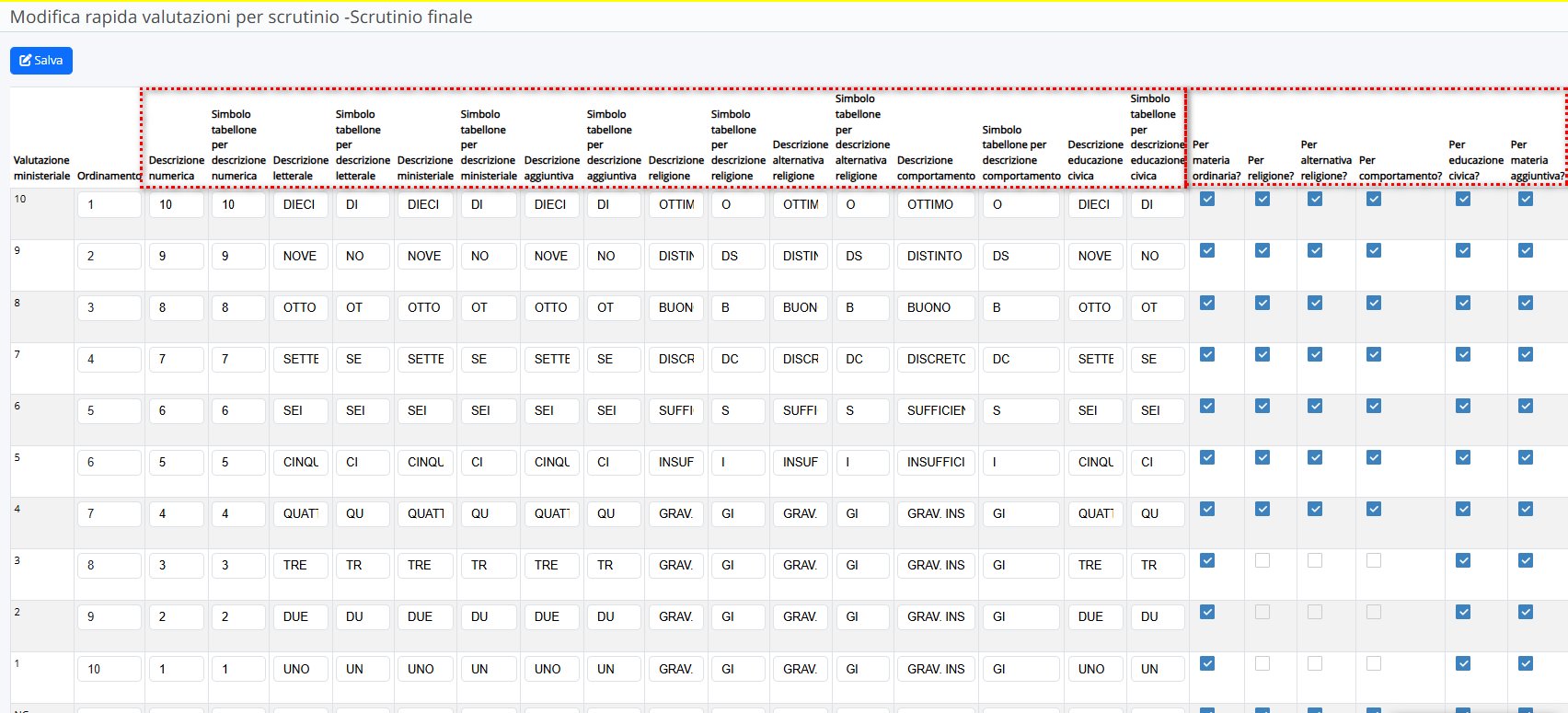
Task: Click the Descrizione comportamento field showing OTTIMO
Action: [x=936, y=204]
